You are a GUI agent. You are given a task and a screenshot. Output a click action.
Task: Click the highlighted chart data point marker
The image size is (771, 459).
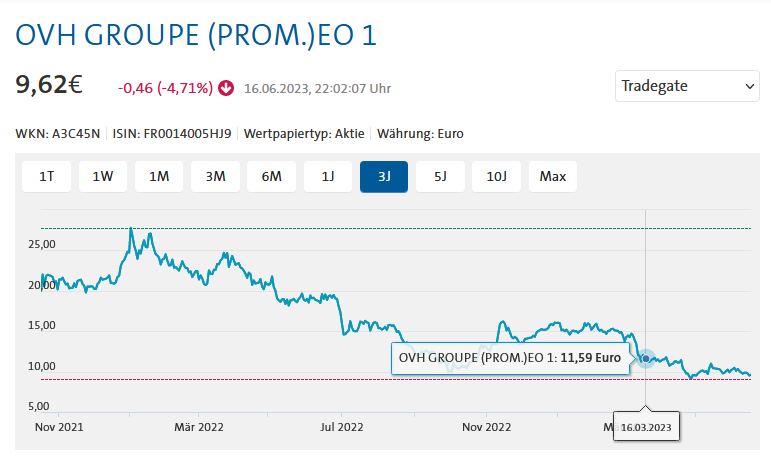point(646,358)
